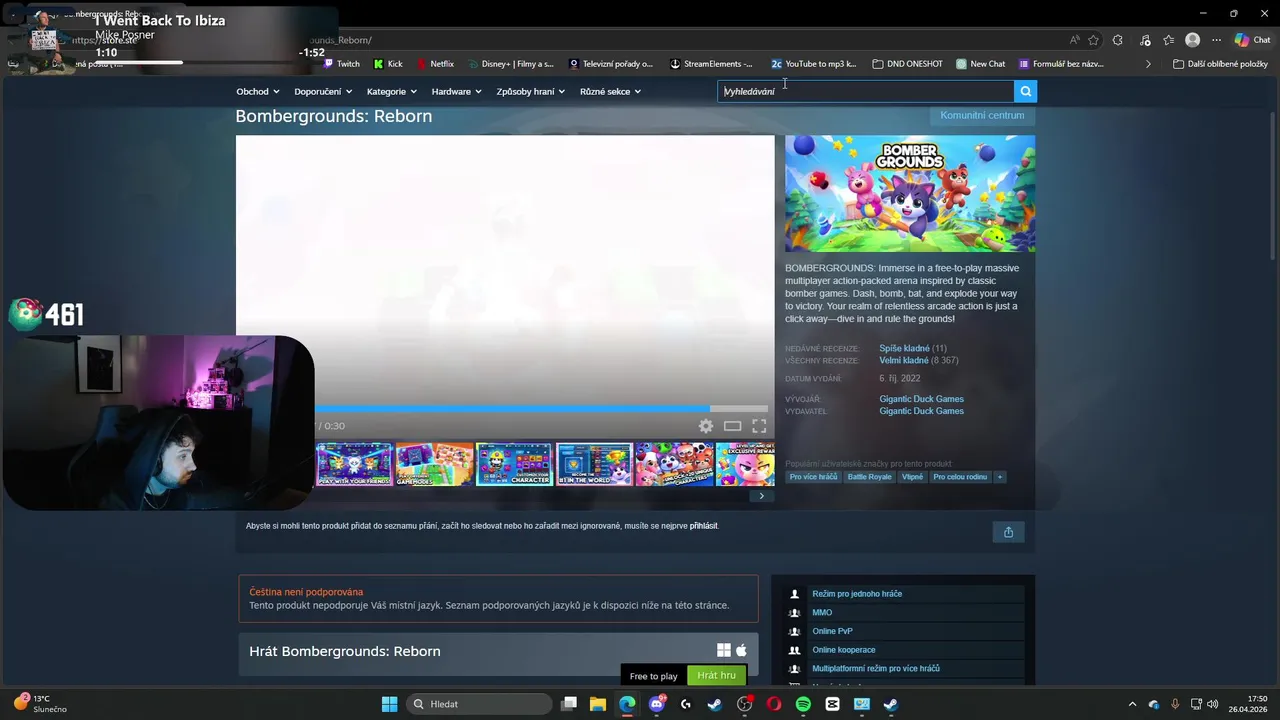
Task: Open Gigantic Duck Games developer link
Action: (921, 399)
